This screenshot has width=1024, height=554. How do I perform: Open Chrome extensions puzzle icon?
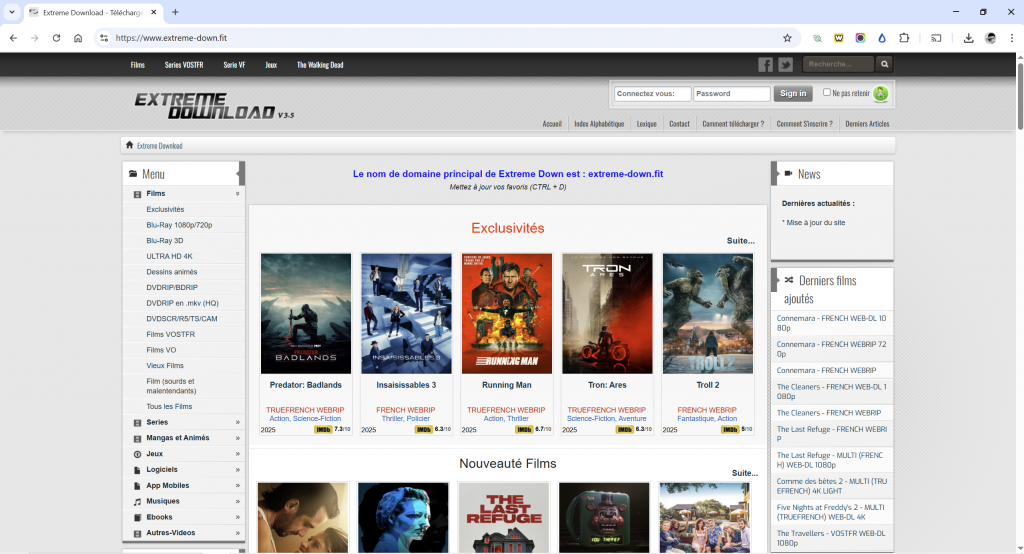click(904, 38)
